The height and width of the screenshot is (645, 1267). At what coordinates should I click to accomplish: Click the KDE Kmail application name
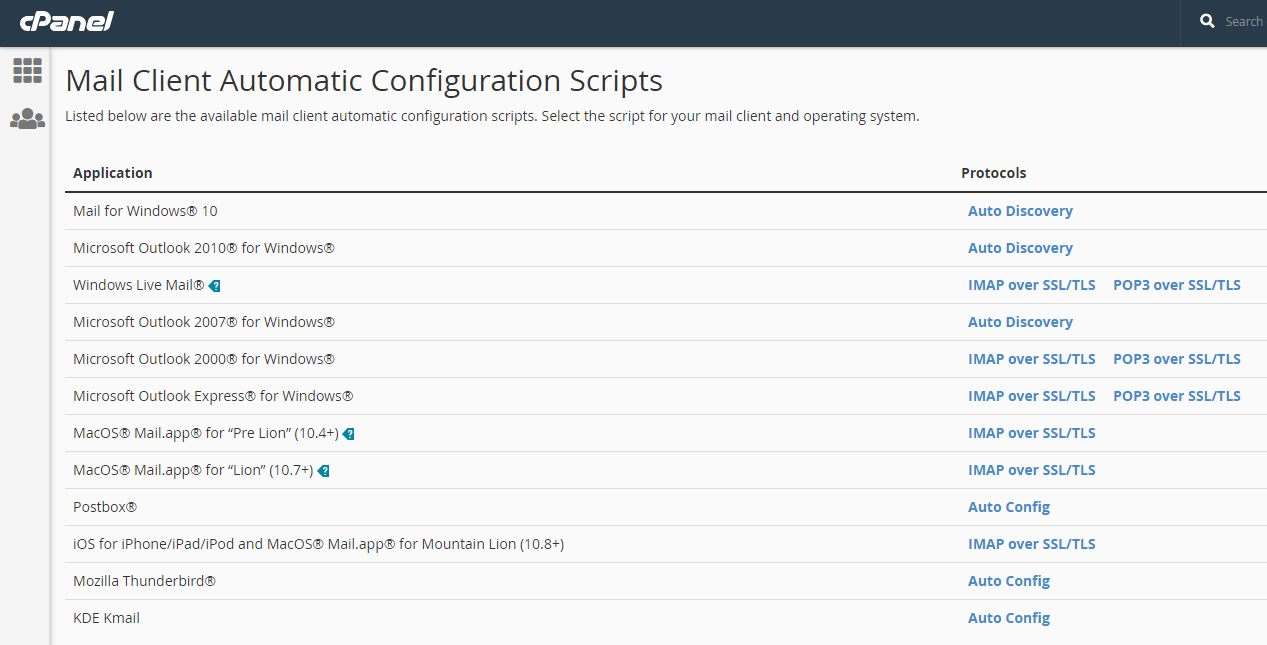[x=107, y=618]
